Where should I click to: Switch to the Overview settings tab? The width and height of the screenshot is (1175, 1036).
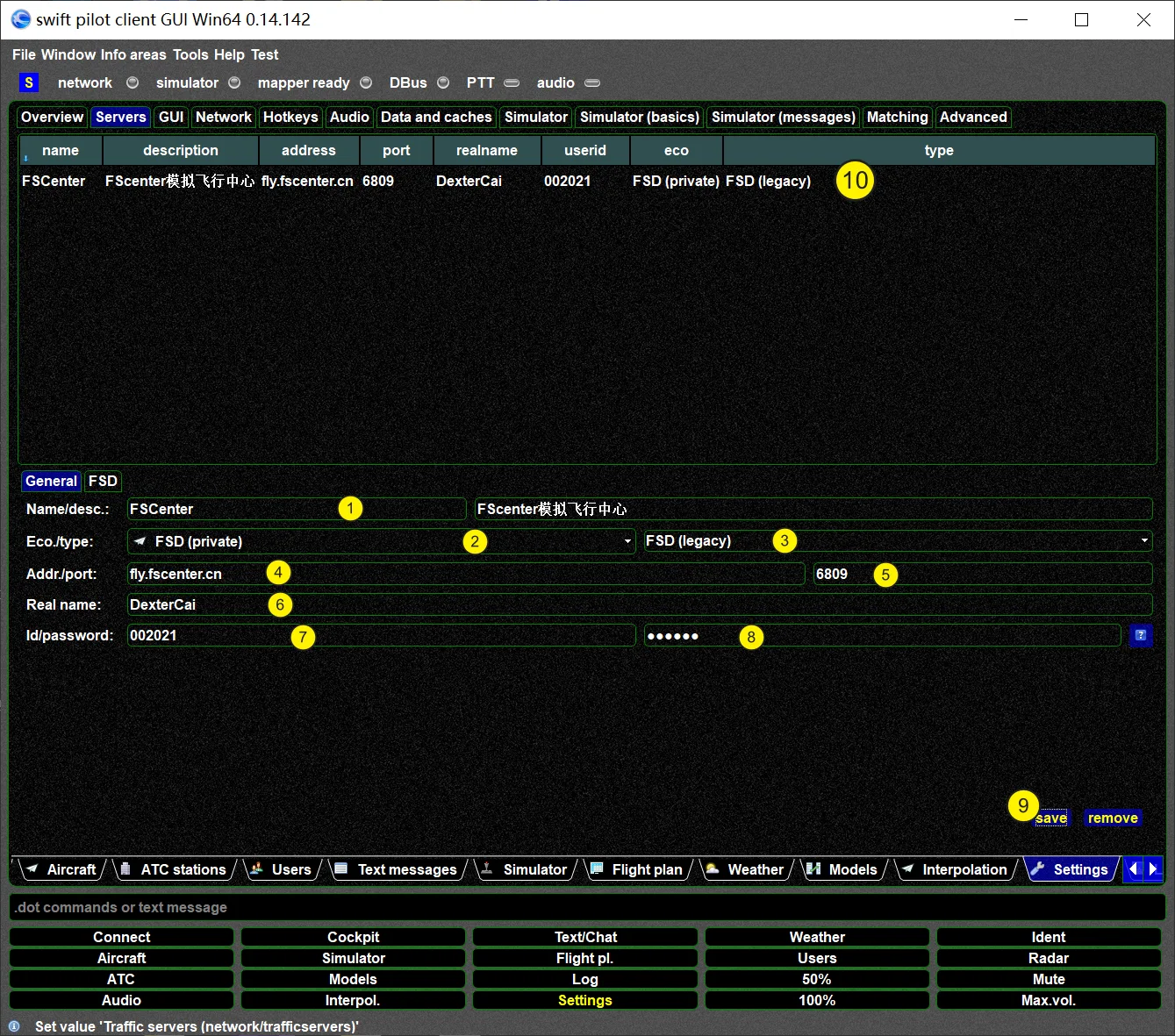[x=52, y=117]
